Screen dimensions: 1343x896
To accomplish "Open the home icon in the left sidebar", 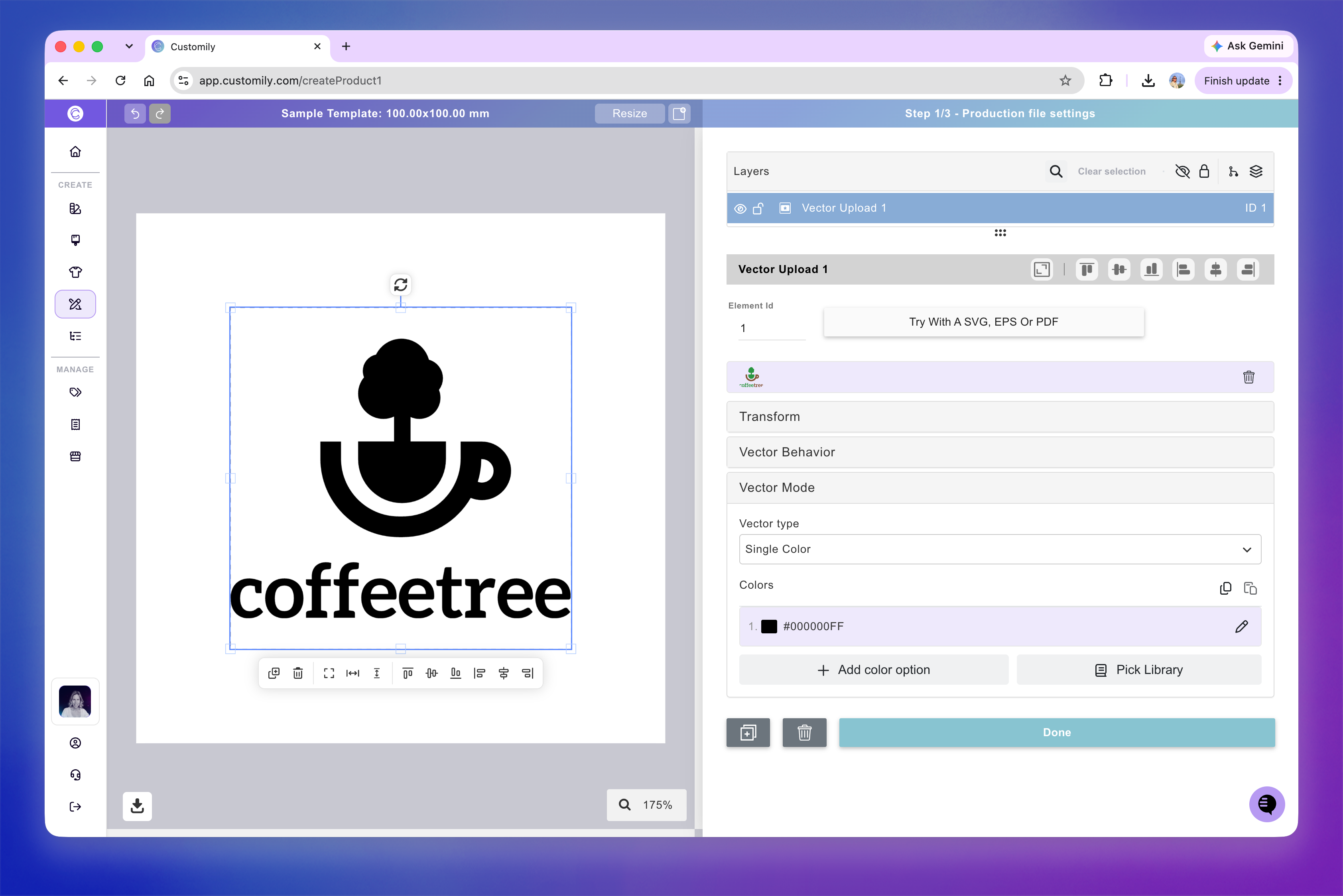I will pyautogui.click(x=75, y=151).
